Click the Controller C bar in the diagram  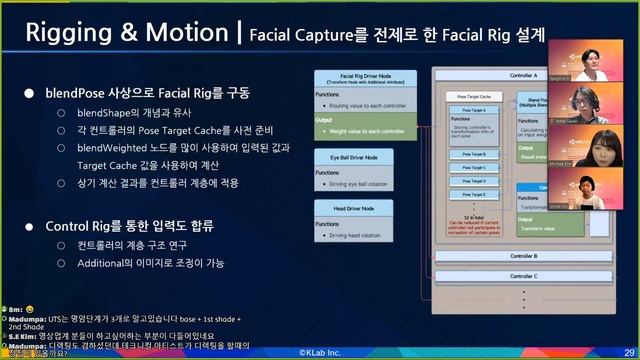click(524, 276)
